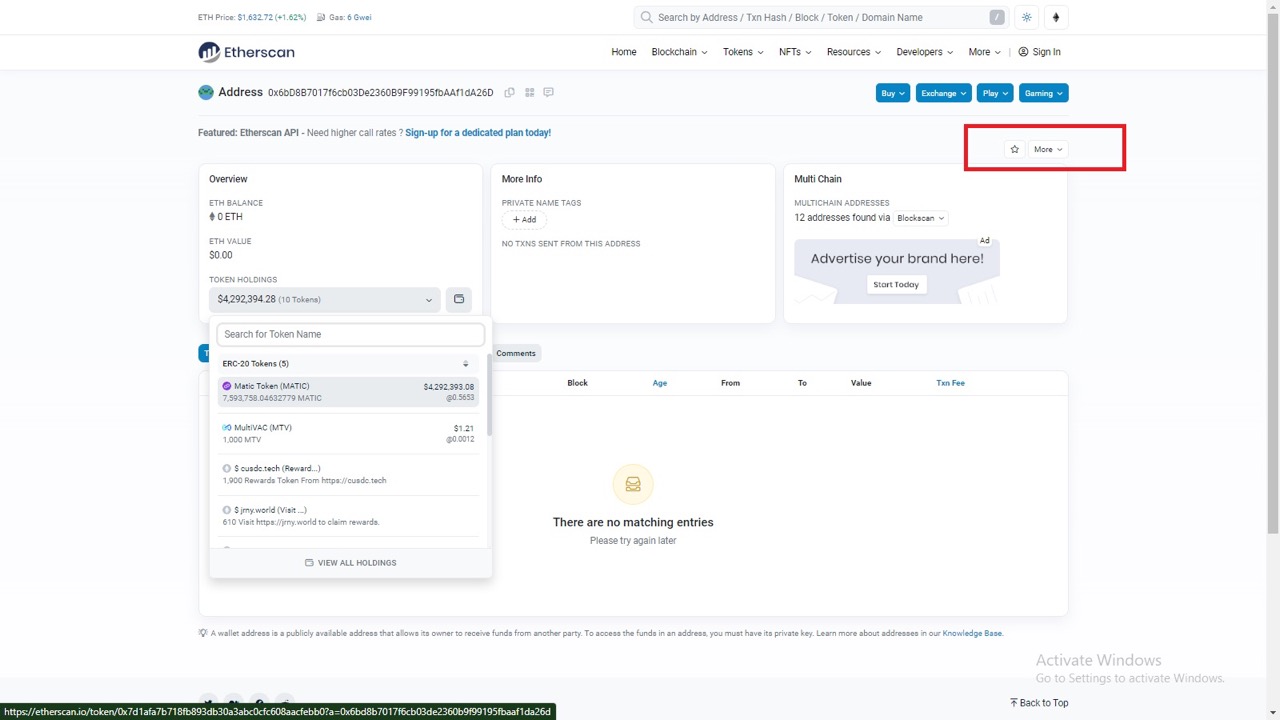Screen dimensions: 1280x720
Task: Select the MultiVAC (MTV) row
Action: coord(349,433)
